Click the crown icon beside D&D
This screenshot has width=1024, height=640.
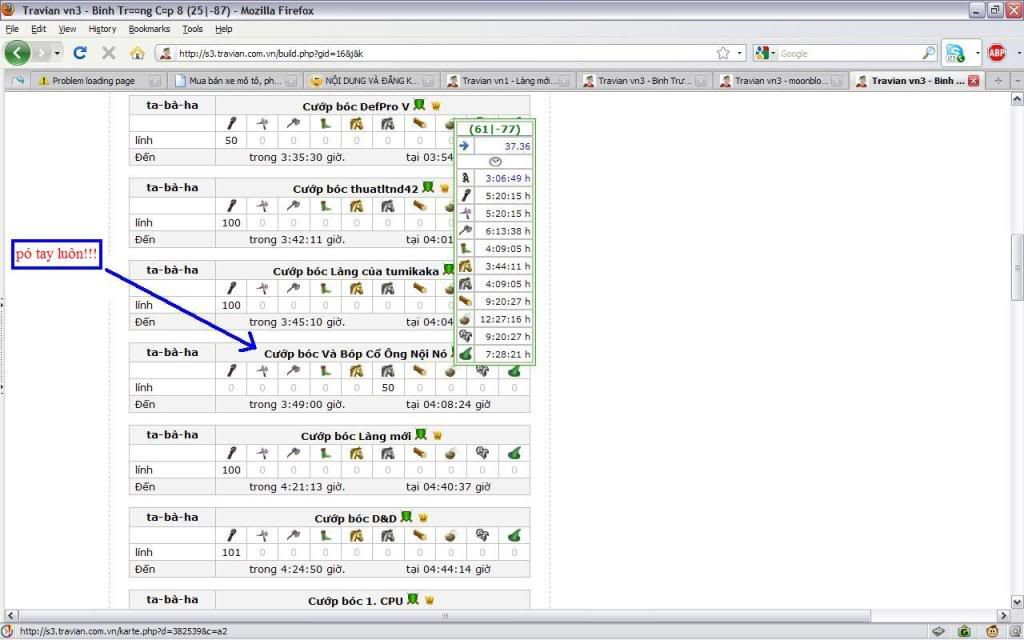(x=423, y=517)
